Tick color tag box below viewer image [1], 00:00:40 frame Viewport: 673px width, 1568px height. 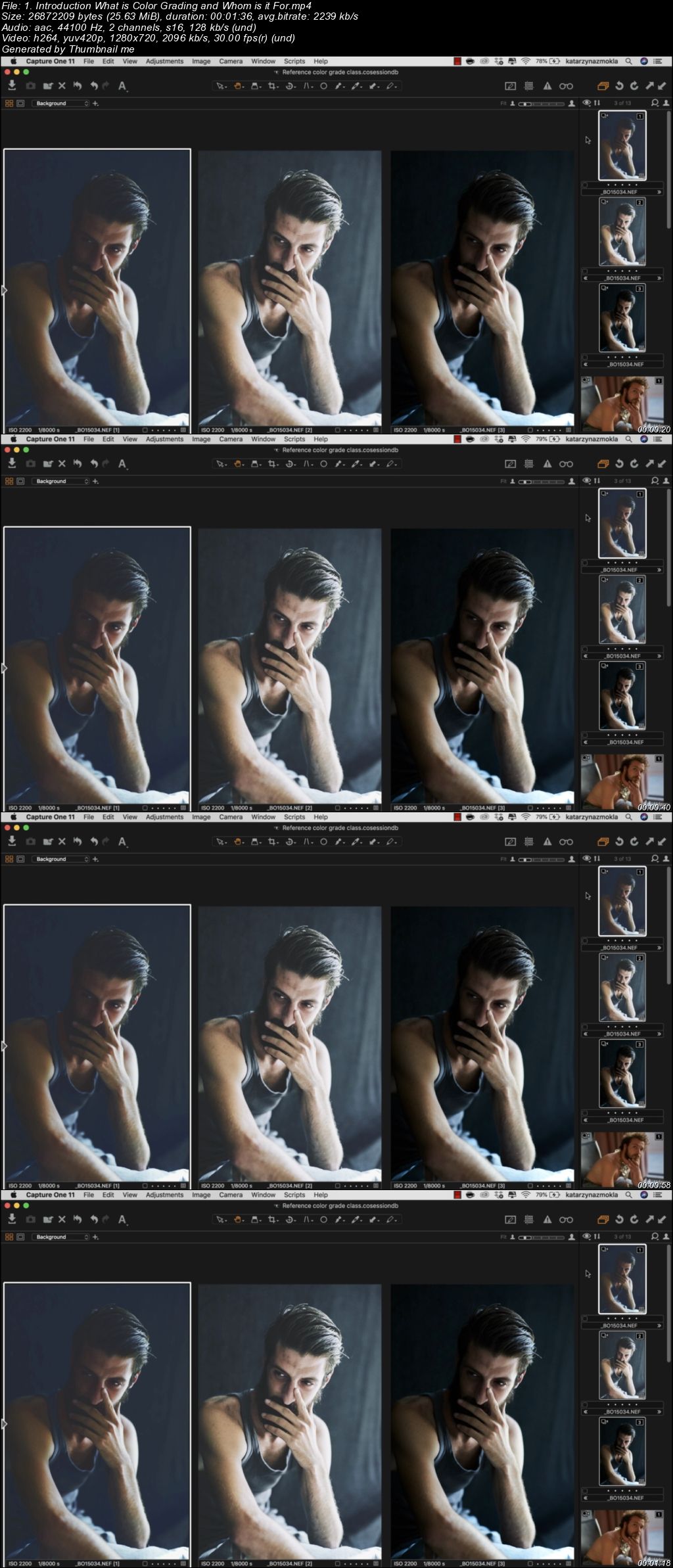pyautogui.click(x=145, y=808)
